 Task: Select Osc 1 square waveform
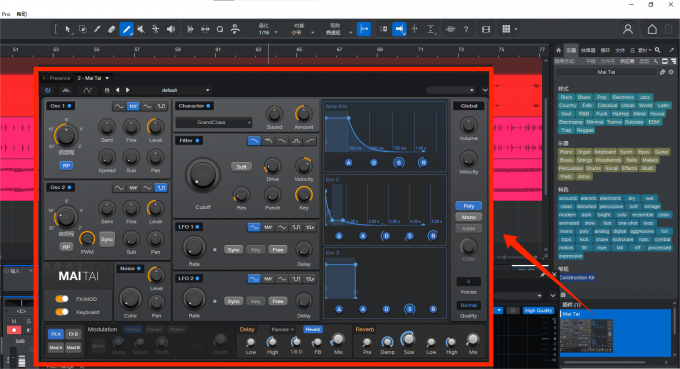pos(161,106)
